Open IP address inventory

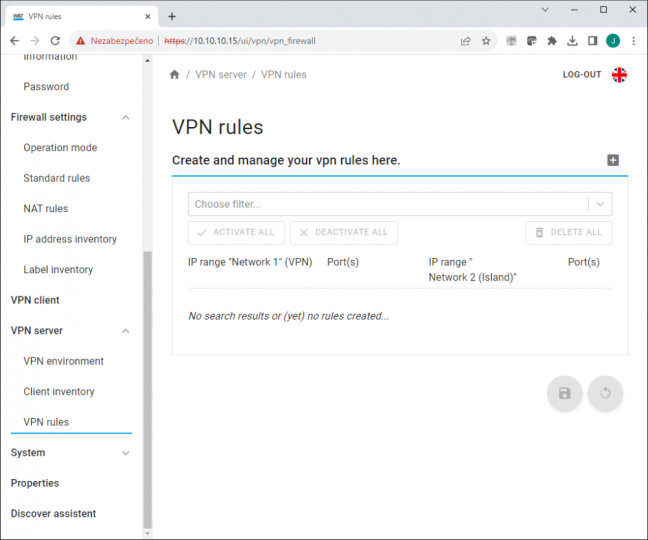click(x=70, y=239)
